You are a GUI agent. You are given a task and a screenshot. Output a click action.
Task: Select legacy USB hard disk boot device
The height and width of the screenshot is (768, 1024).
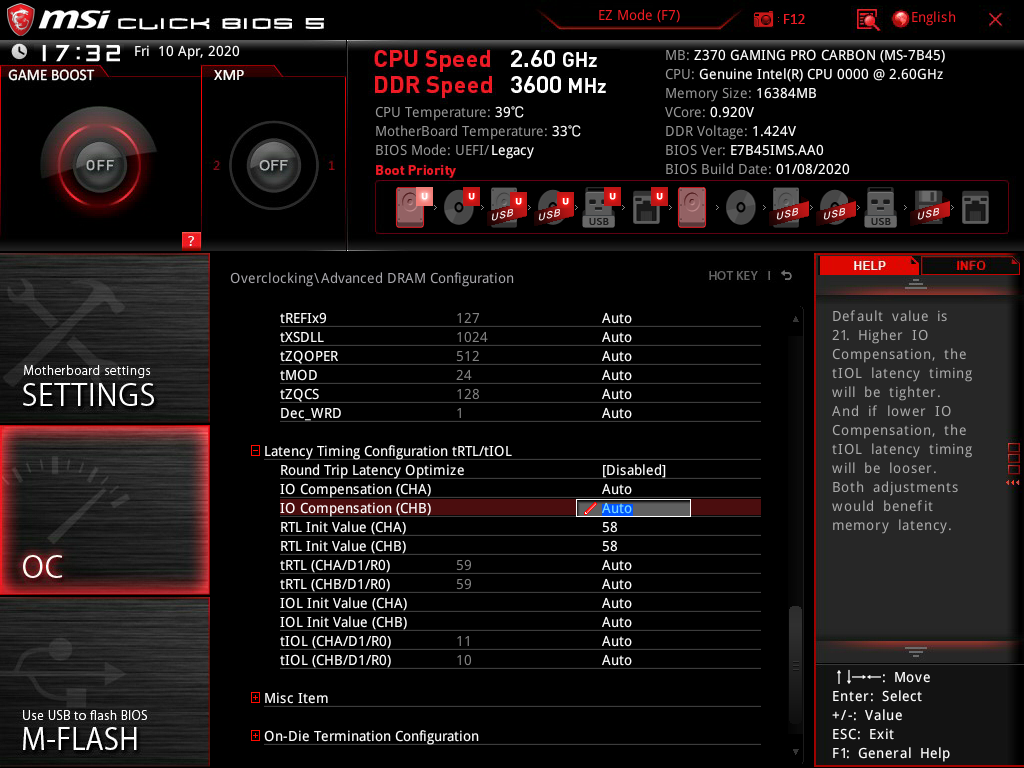click(x=787, y=207)
